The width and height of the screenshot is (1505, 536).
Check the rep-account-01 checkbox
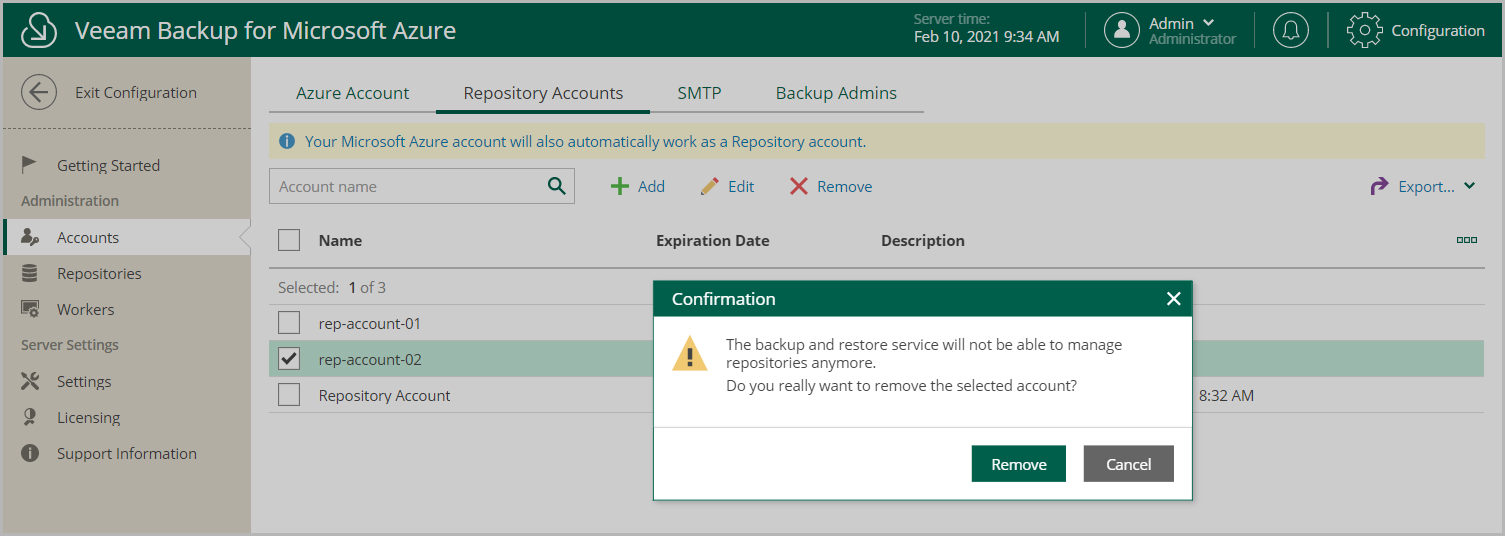(x=289, y=323)
